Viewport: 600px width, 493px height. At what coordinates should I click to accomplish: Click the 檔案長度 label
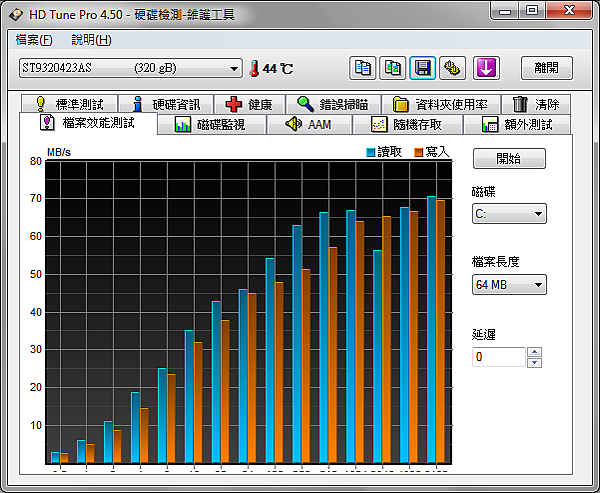pyautogui.click(x=495, y=262)
